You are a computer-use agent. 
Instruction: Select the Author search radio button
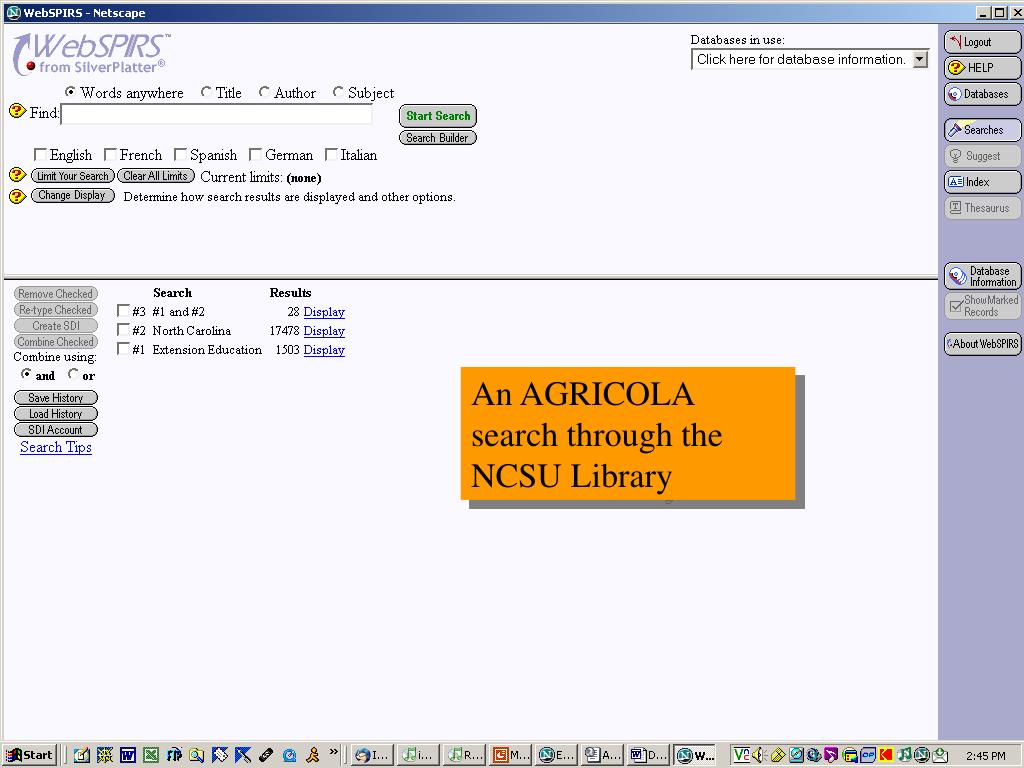(264, 91)
